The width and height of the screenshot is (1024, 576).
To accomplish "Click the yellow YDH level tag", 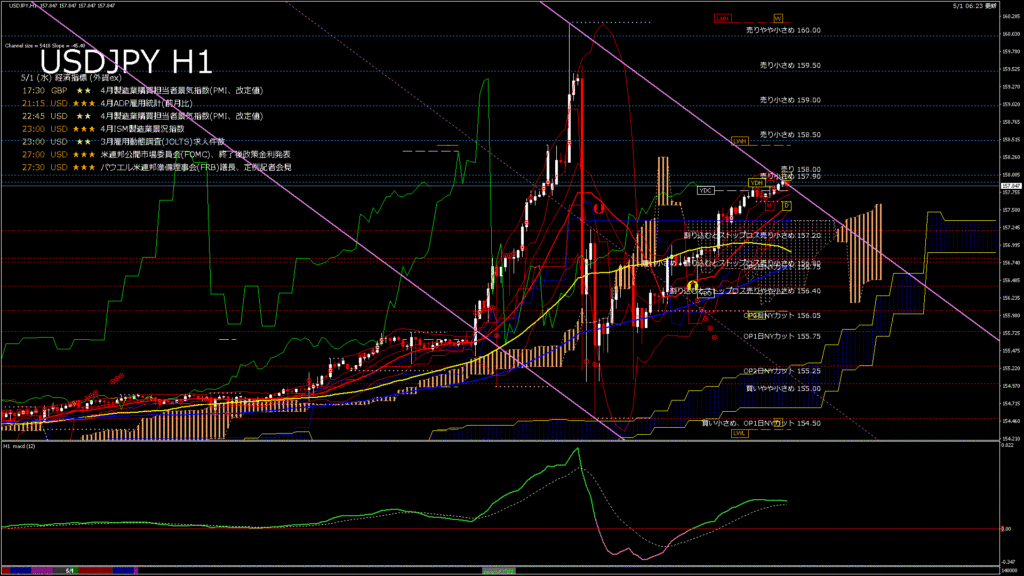I will click(x=756, y=183).
